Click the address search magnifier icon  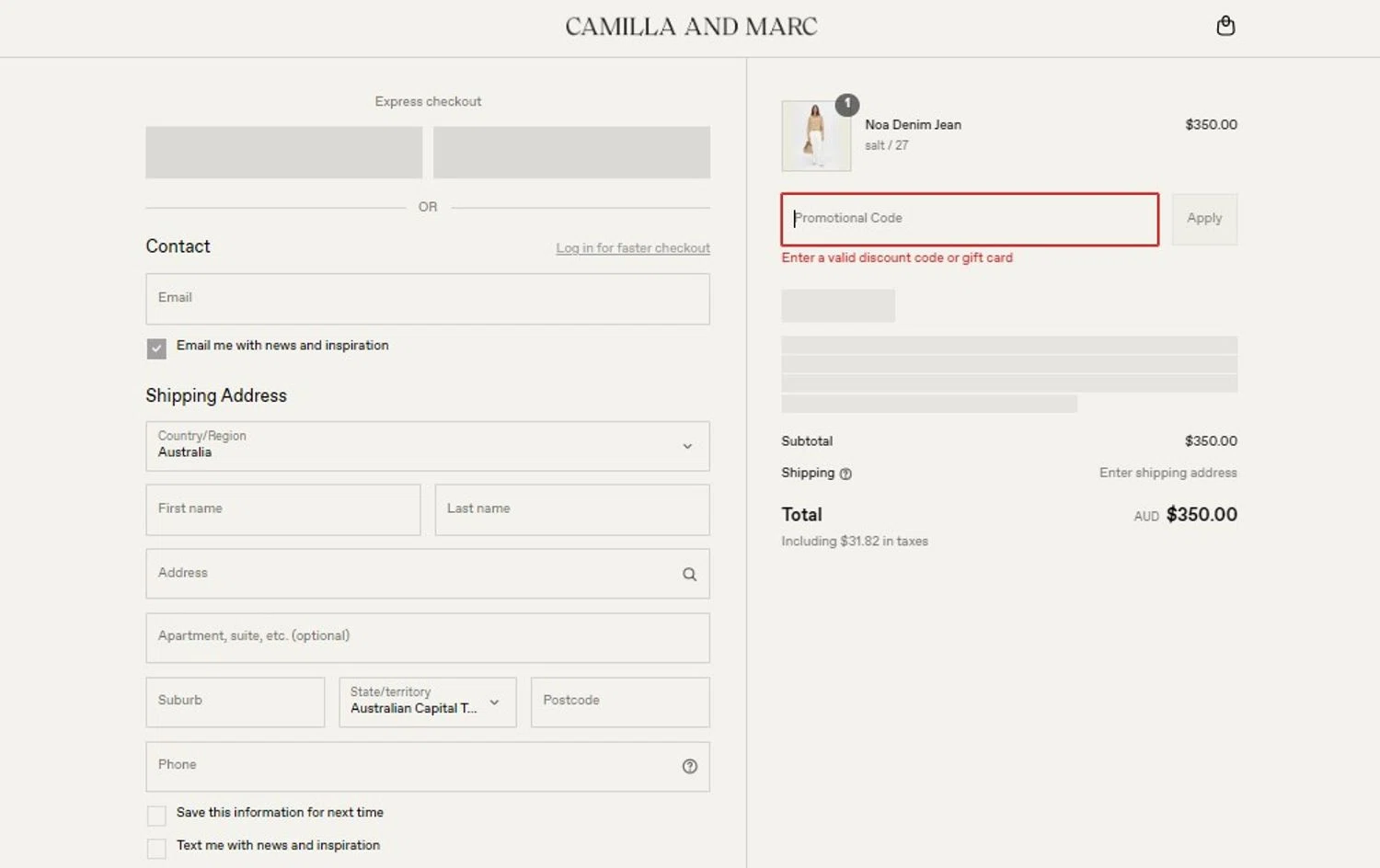(x=689, y=574)
